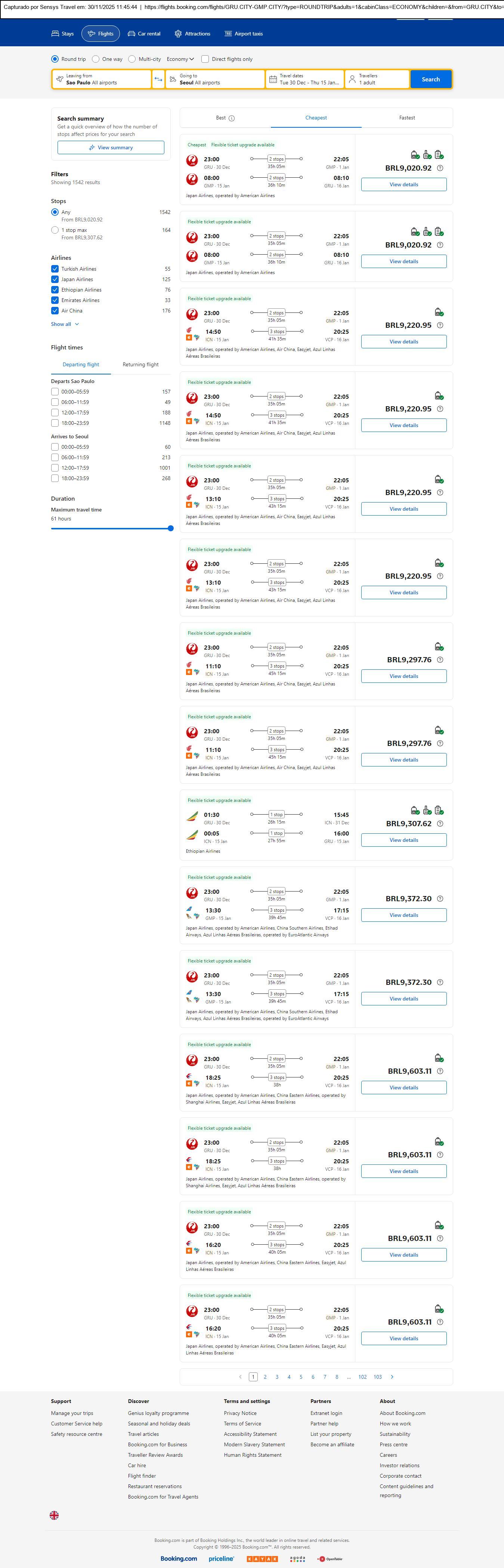The image size is (504, 1568).
Task: Click the Leaving from Sao Paulo field
Action: click(102, 79)
